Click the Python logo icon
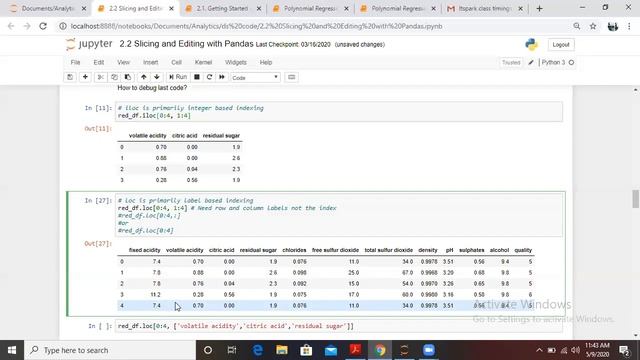 point(531,44)
